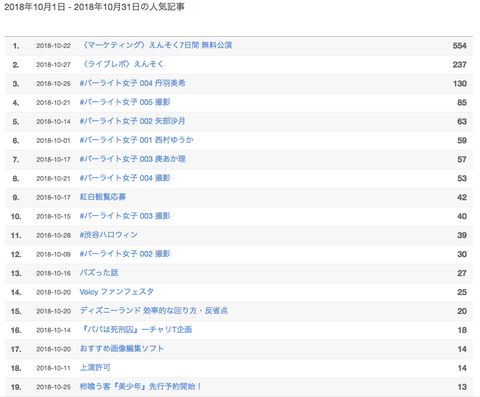This screenshot has width=480, height=397.
Task: Click rank number 19. in the list
Action: click(x=16, y=387)
